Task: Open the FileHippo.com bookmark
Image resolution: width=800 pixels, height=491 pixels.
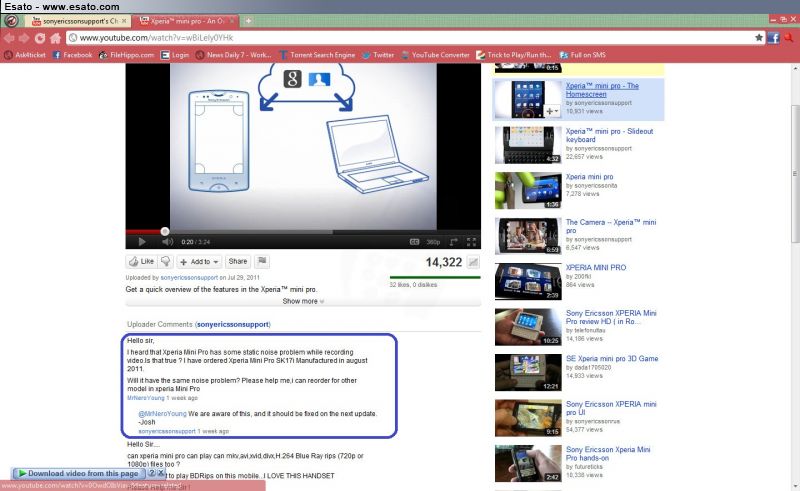Action: (x=127, y=55)
